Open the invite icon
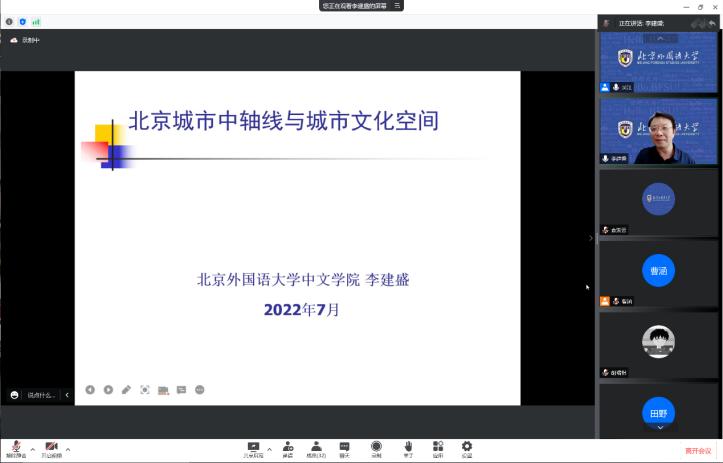The width and height of the screenshot is (723, 463). click(288, 447)
